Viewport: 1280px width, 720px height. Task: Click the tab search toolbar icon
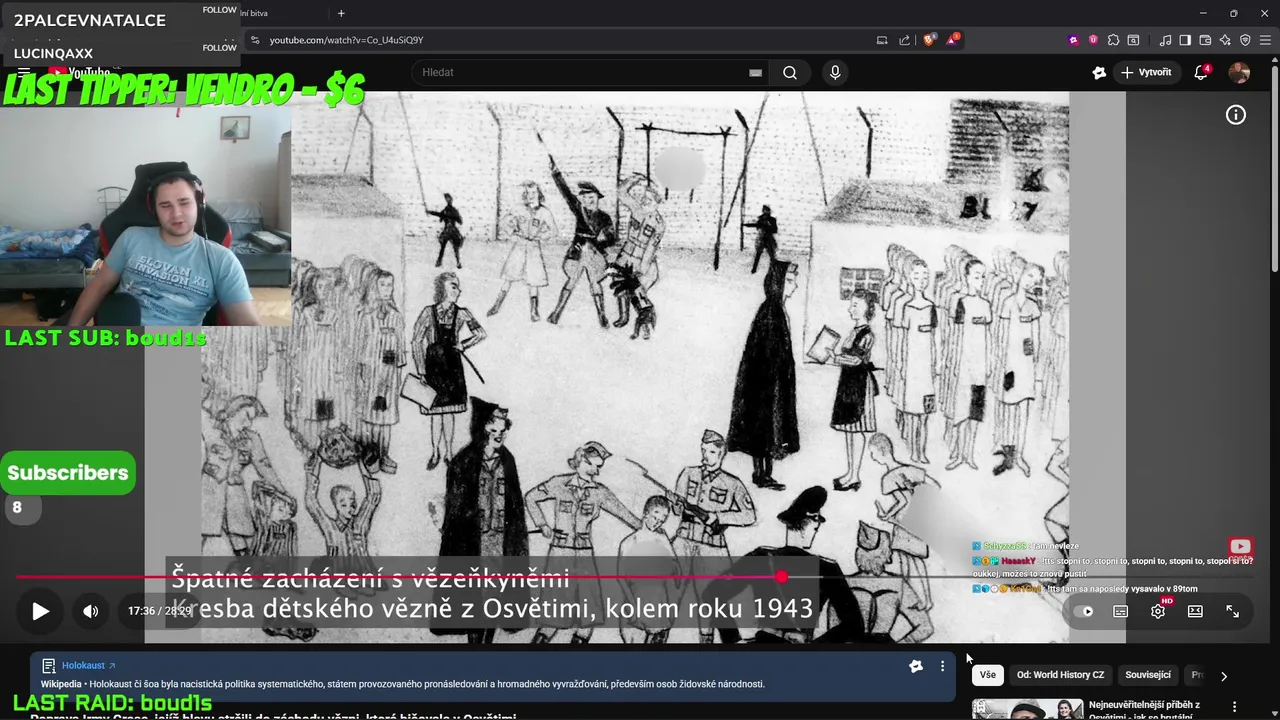click(1133, 40)
